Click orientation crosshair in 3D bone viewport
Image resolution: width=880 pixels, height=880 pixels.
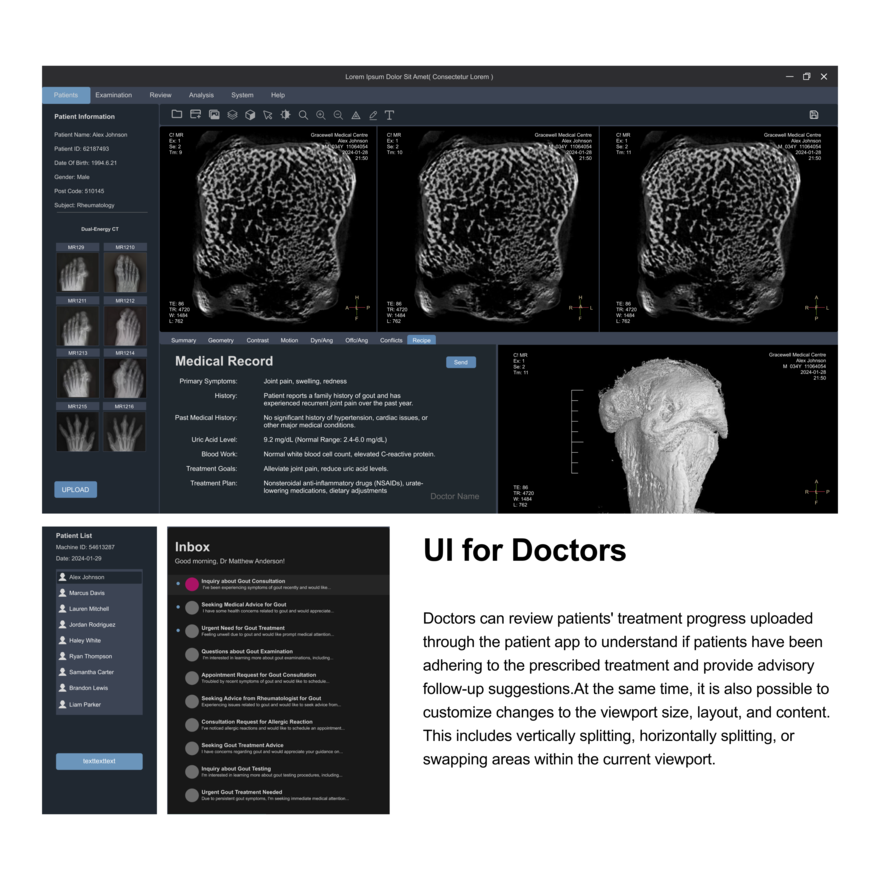tap(817, 491)
